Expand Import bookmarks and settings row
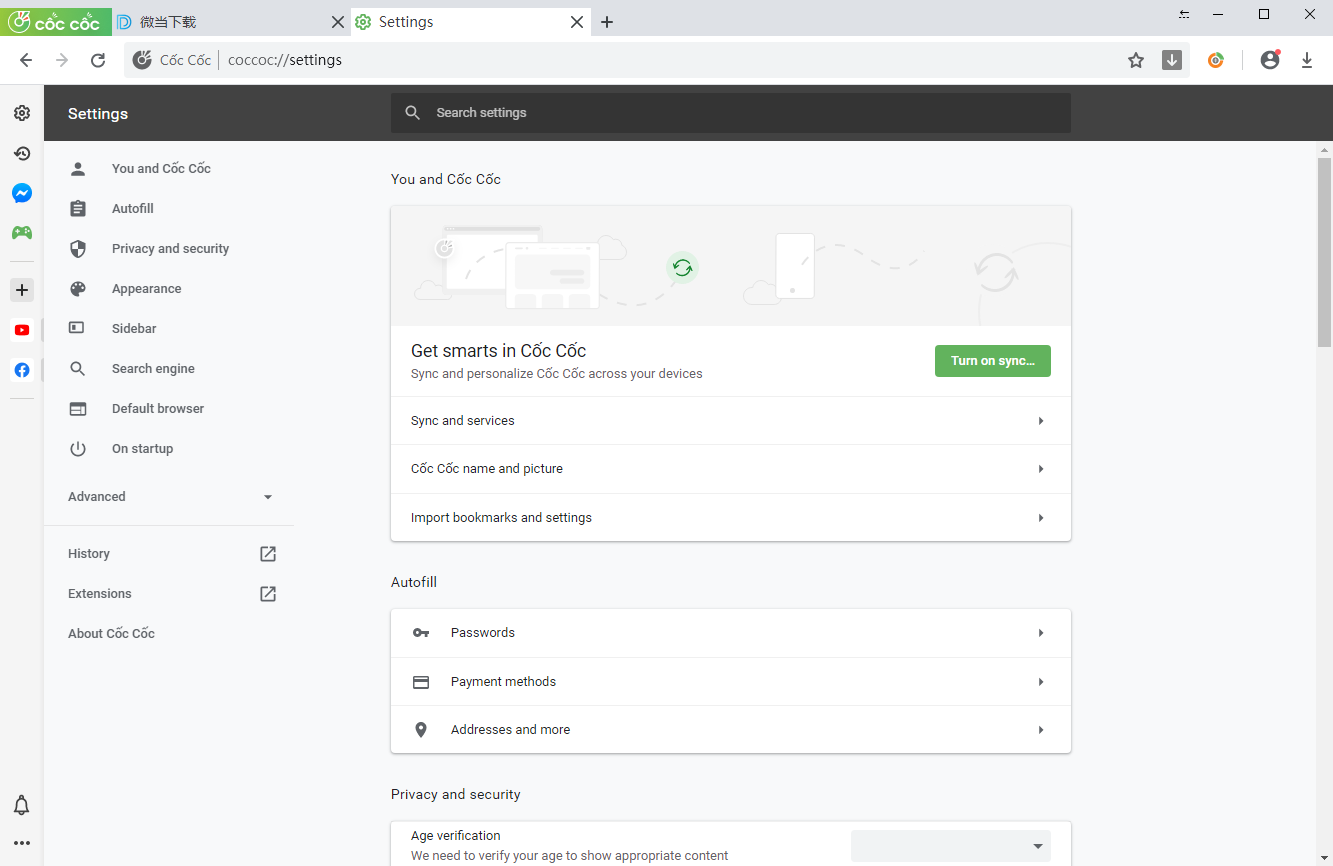 point(731,518)
